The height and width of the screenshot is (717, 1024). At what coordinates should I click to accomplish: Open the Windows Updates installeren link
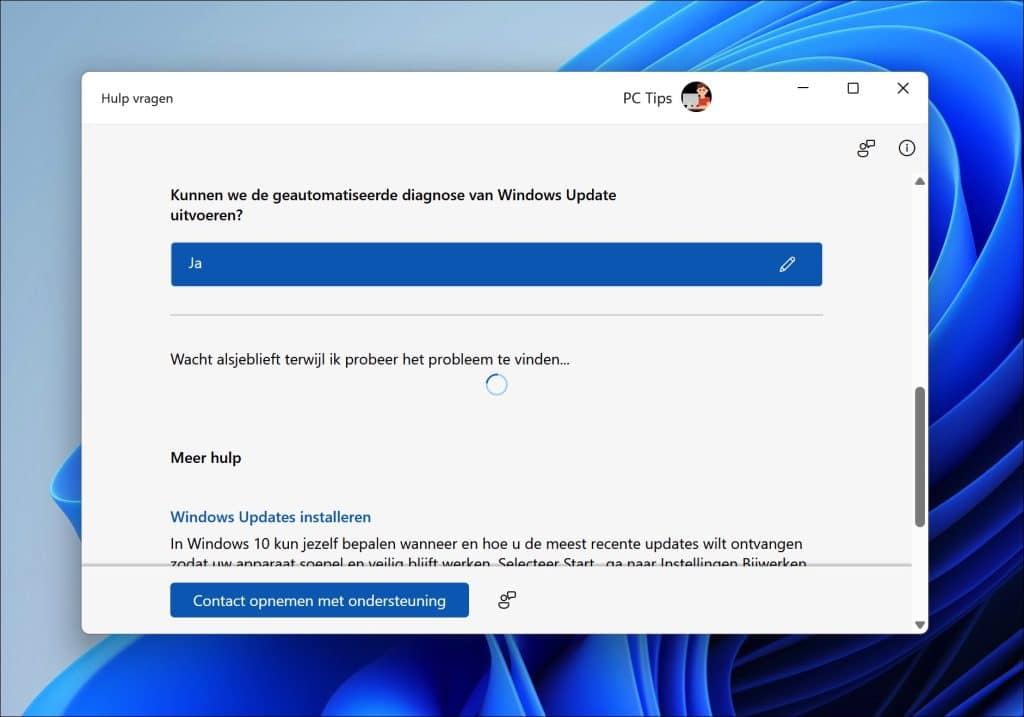[x=270, y=517]
